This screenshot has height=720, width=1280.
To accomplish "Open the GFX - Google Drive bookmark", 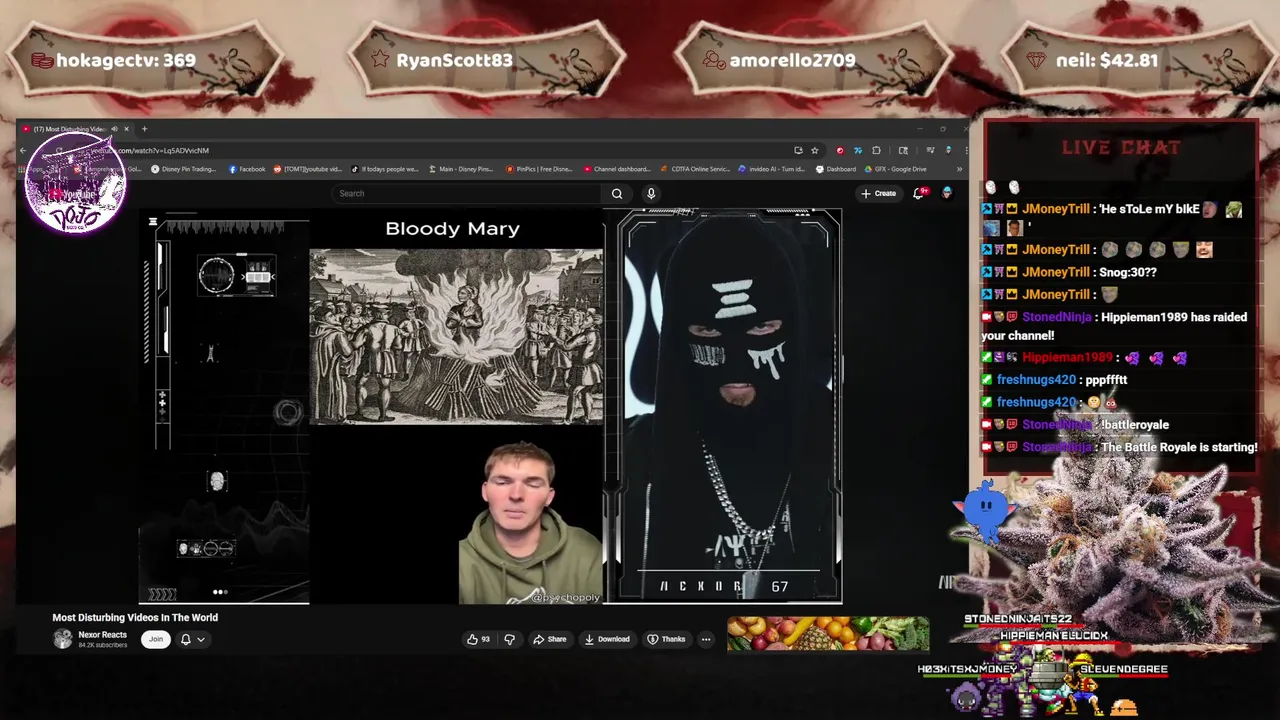I will click(895, 169).
